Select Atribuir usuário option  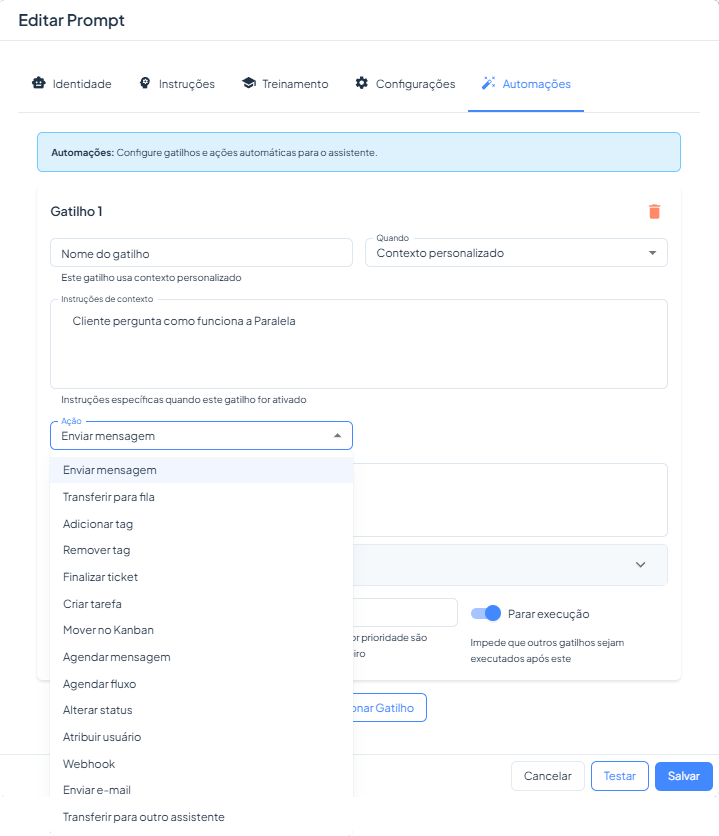pyautogui.click(x=201, y=737)
